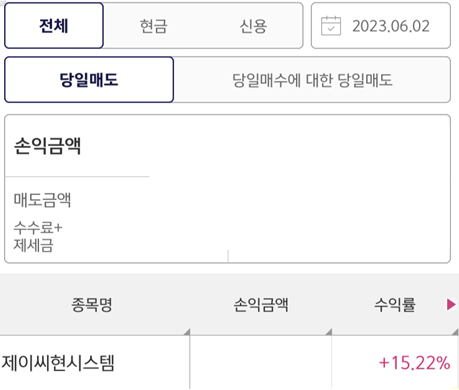Click the 종목명 column header
The image size is (459, 390).
point(92,305)
